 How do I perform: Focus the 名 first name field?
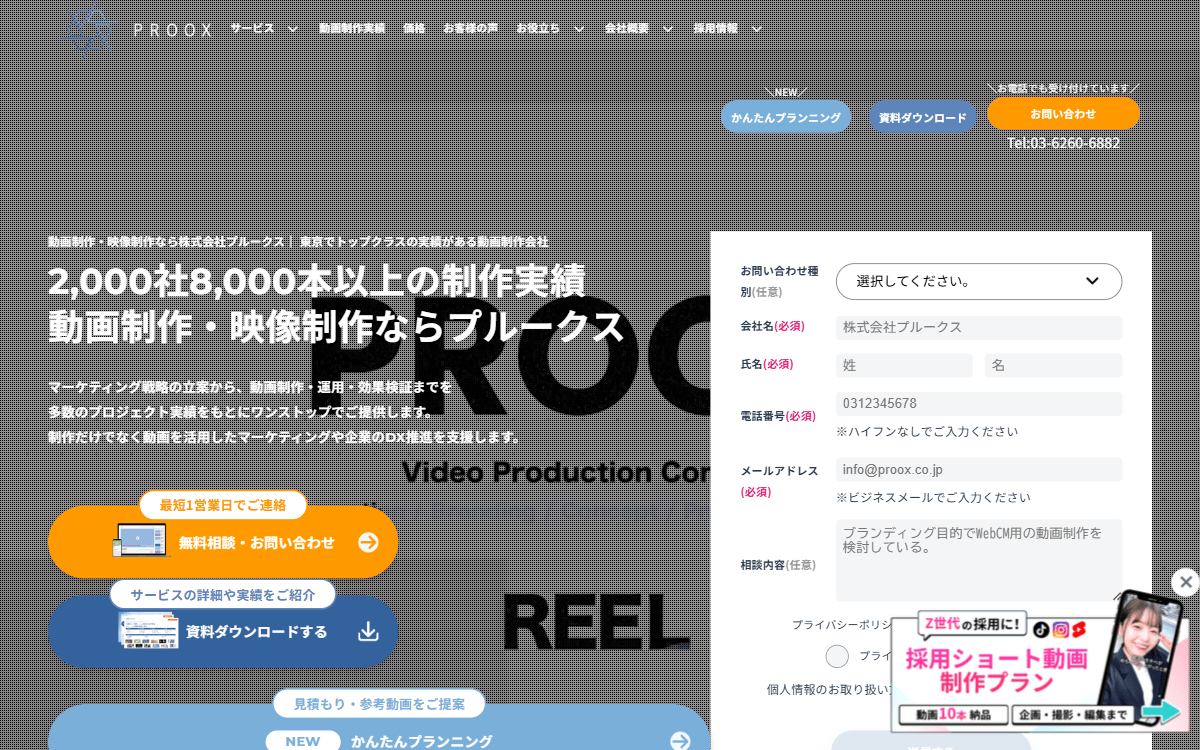[1054, 365]
